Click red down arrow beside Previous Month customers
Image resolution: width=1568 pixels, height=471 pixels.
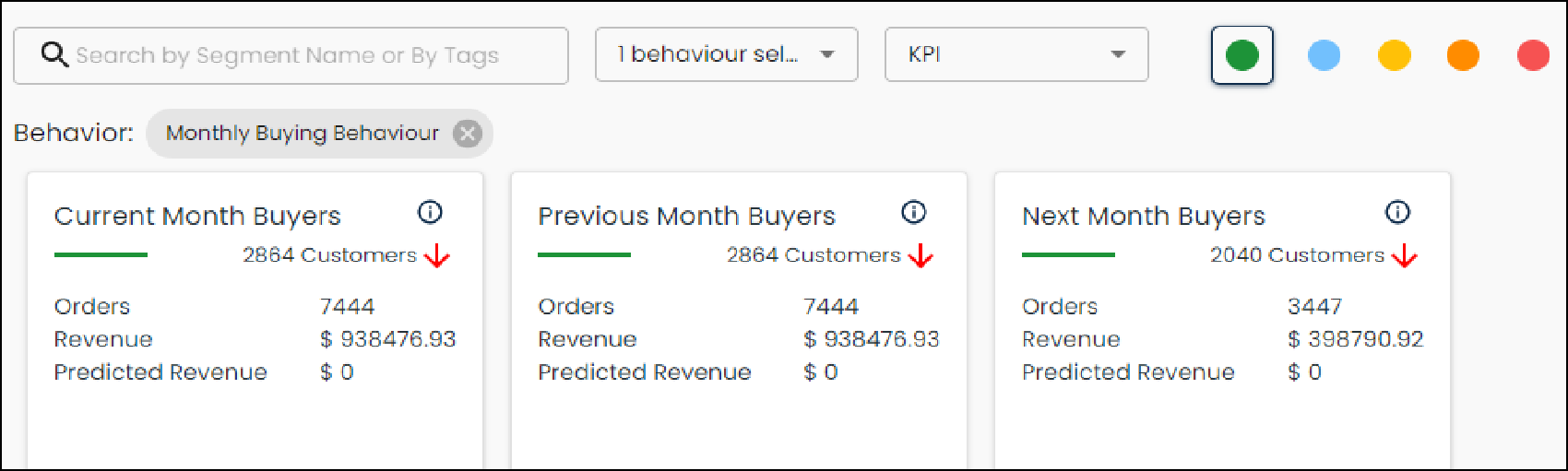(921, 256)
